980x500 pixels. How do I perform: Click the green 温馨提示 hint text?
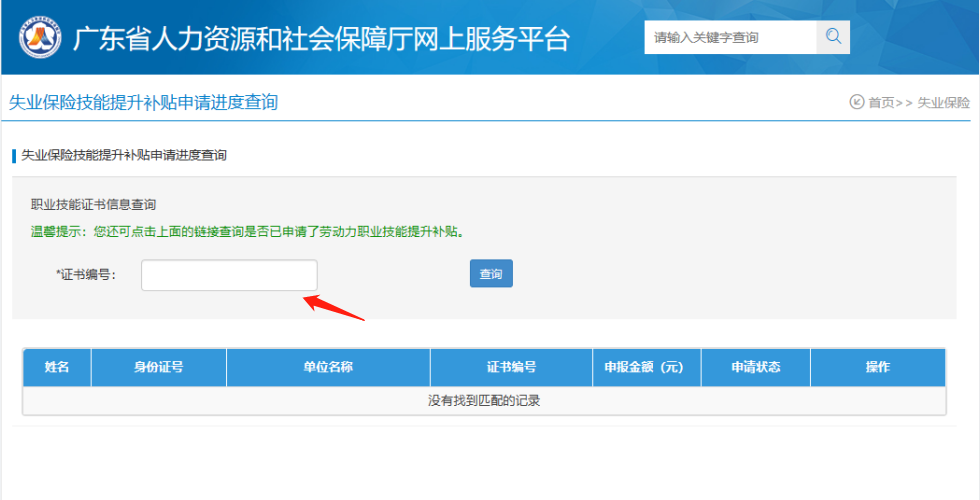click(248, 231)
